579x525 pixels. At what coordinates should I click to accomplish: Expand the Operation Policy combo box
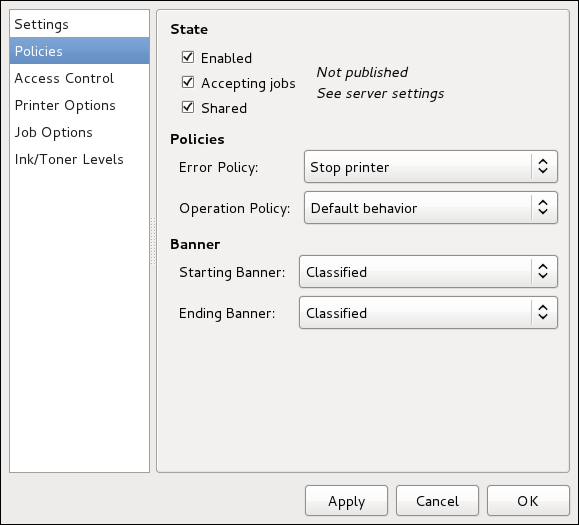(x=431, y=207)
